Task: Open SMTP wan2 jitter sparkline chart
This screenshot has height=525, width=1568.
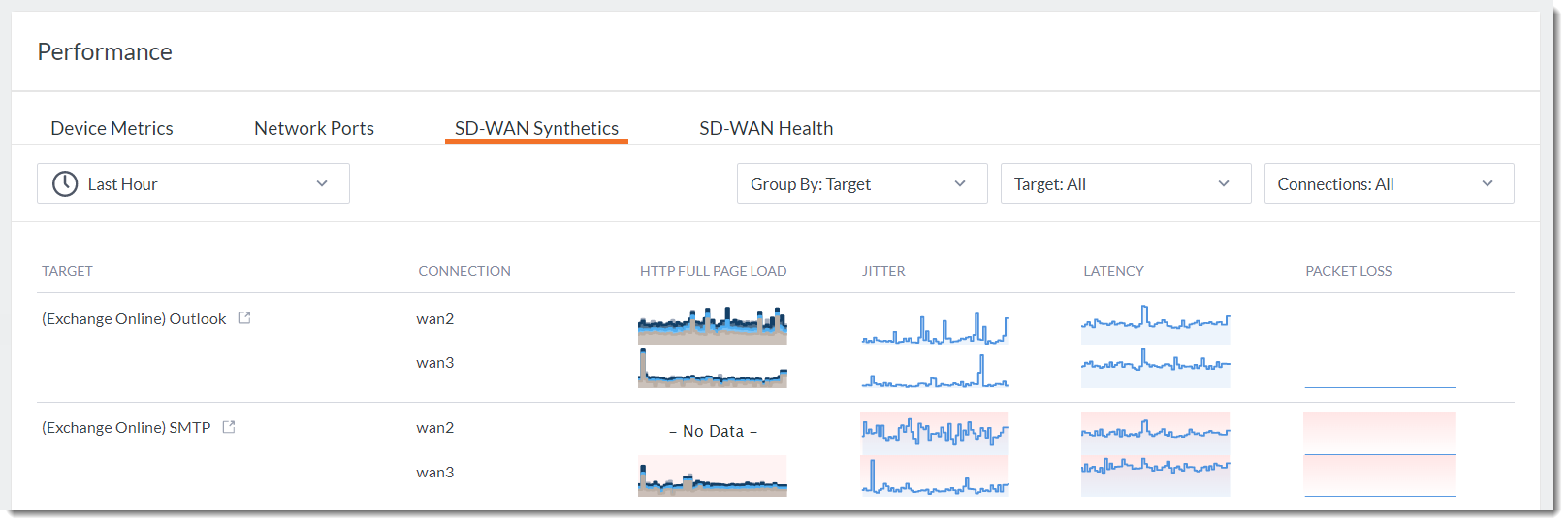Action: (935, 433)
